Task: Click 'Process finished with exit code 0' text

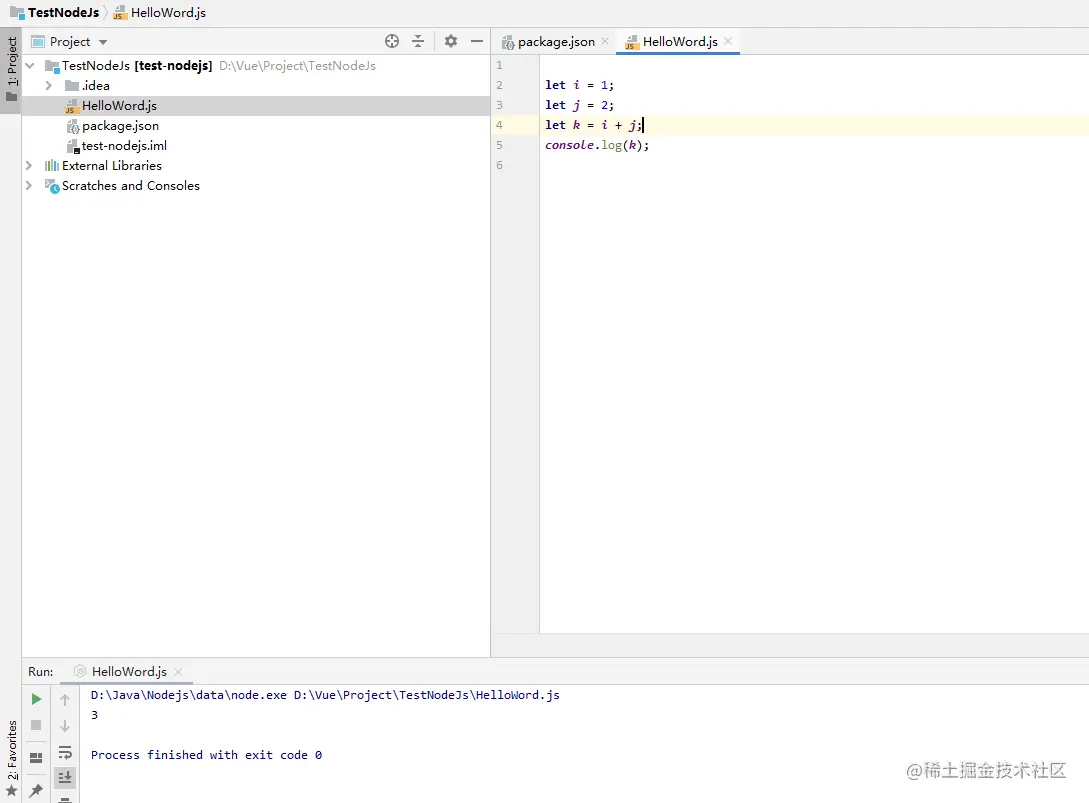Action: 206,755
